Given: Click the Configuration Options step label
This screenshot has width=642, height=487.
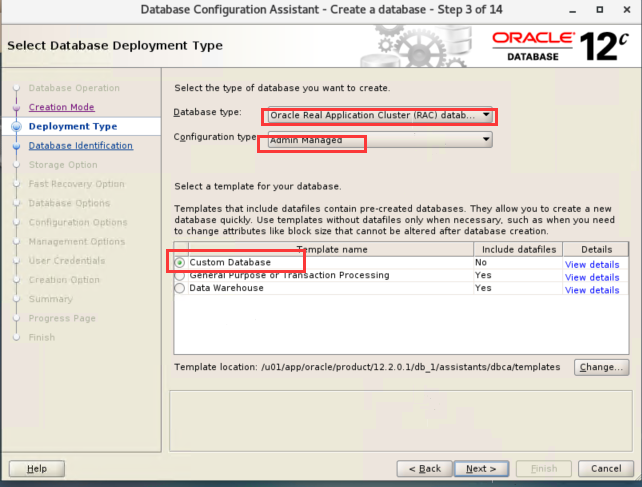Looking at the screenshot, I should 78,222.
